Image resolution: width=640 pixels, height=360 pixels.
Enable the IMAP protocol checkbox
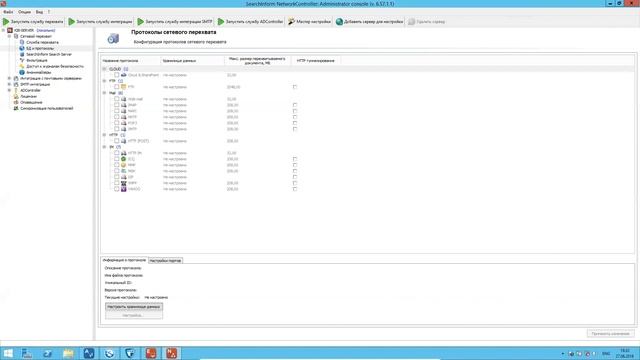(x=117, y=105)
